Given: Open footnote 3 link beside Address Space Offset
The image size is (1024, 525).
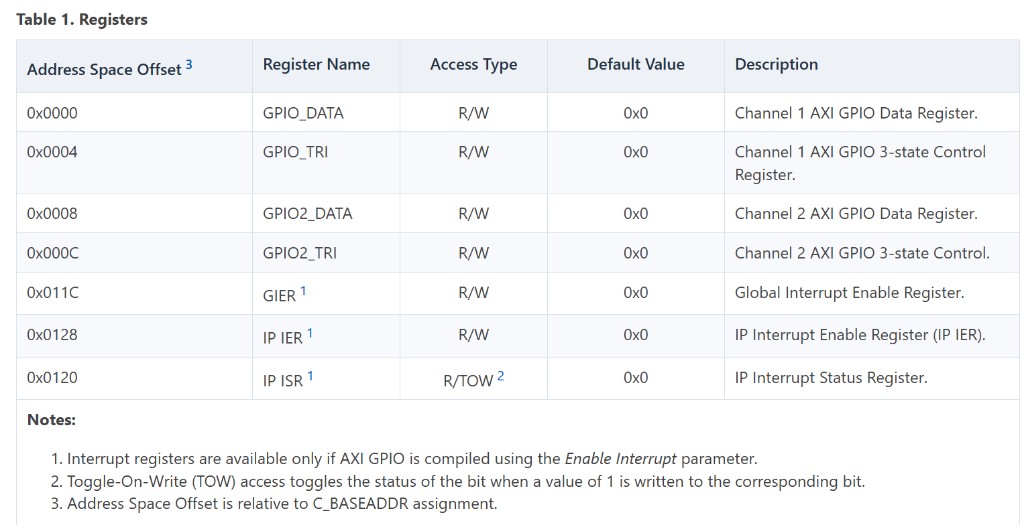Looking at the screenshot, I should 189,65.
